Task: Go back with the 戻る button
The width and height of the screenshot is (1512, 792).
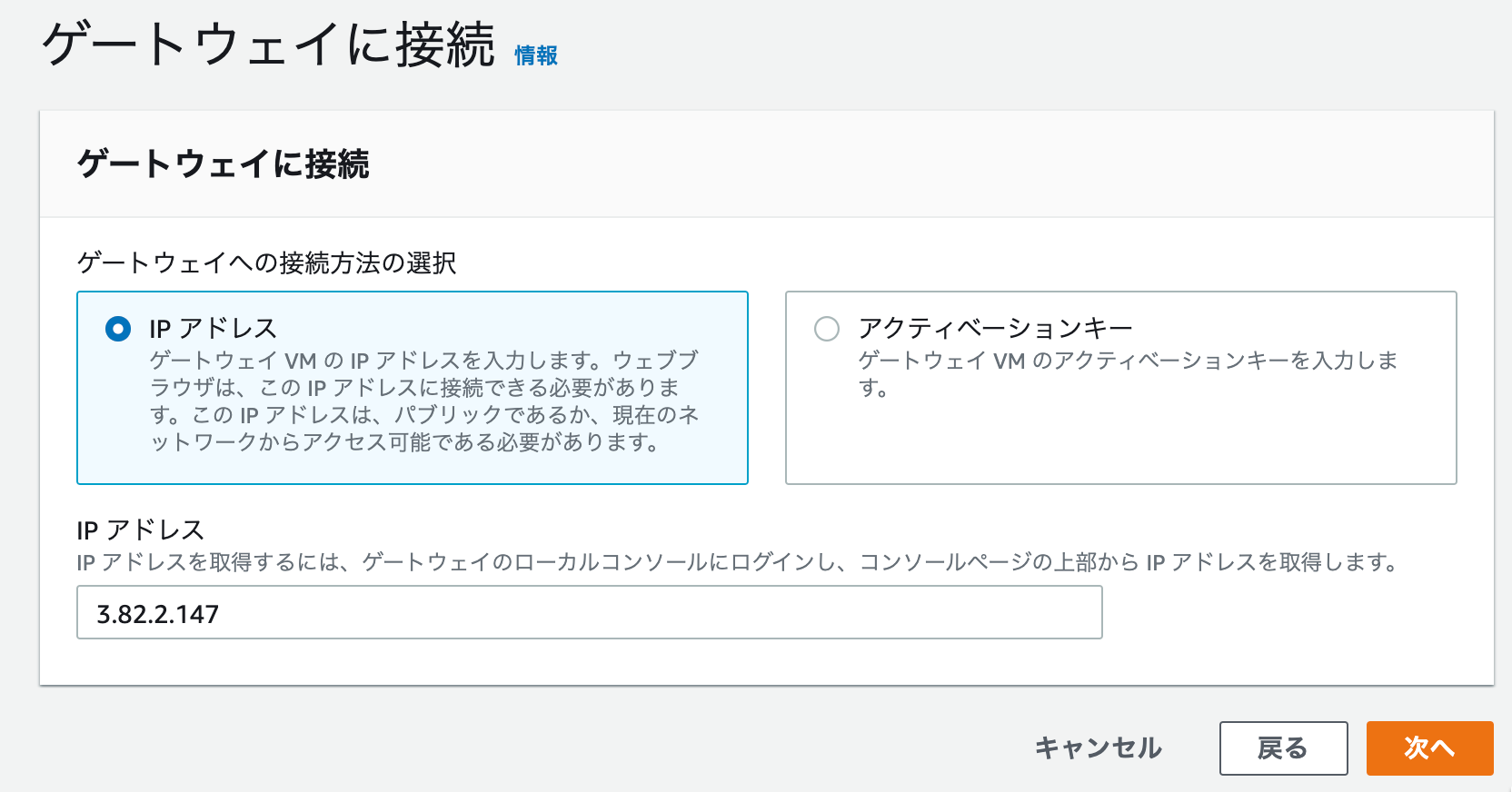Action: click(1283, 747)
